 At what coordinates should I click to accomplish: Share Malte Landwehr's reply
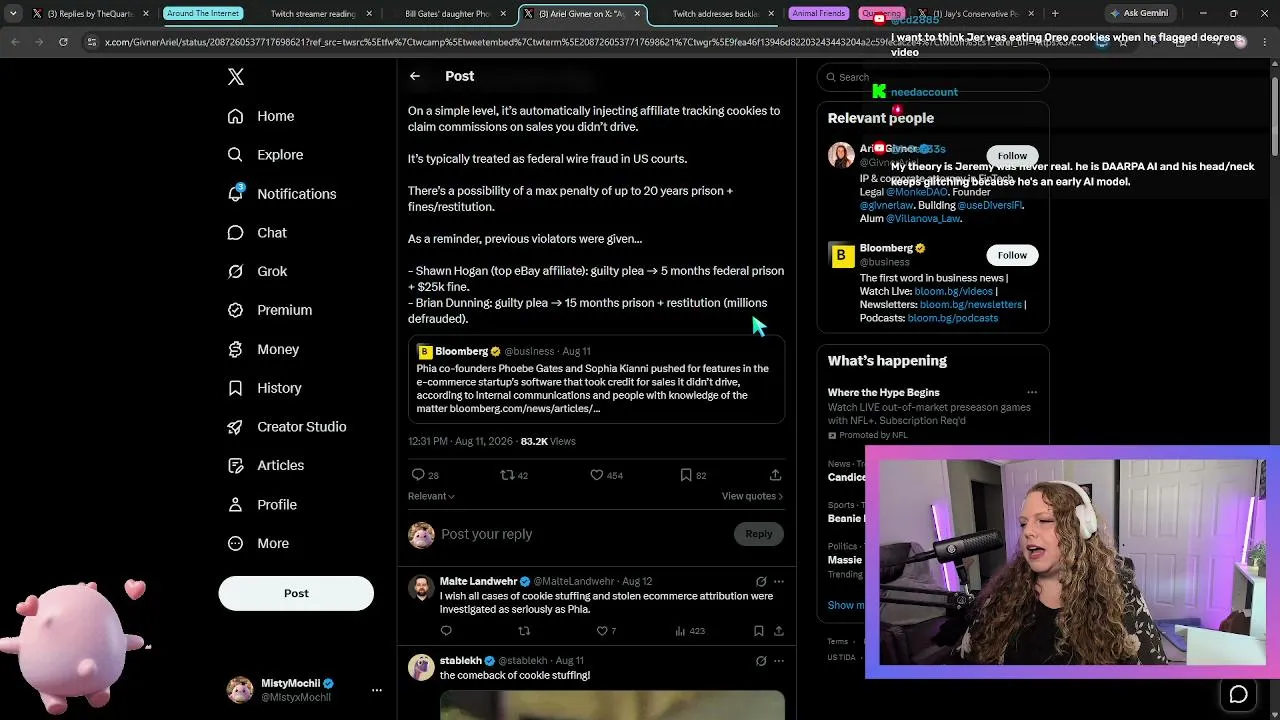pyautogui.click(x=779, y=631)
